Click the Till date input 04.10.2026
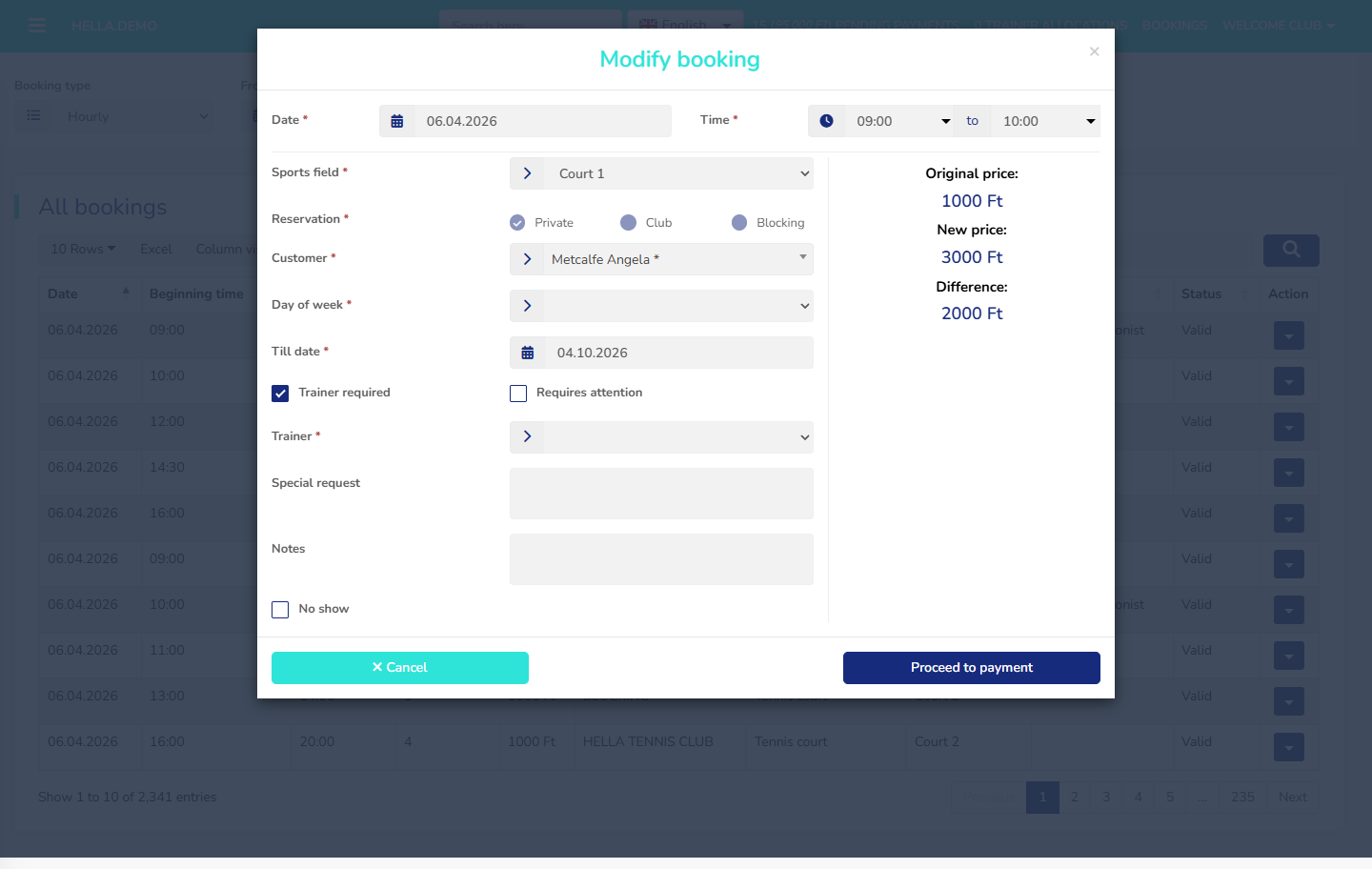Image resolution: width=1372 pixels, height=869 pixels. 678,353
